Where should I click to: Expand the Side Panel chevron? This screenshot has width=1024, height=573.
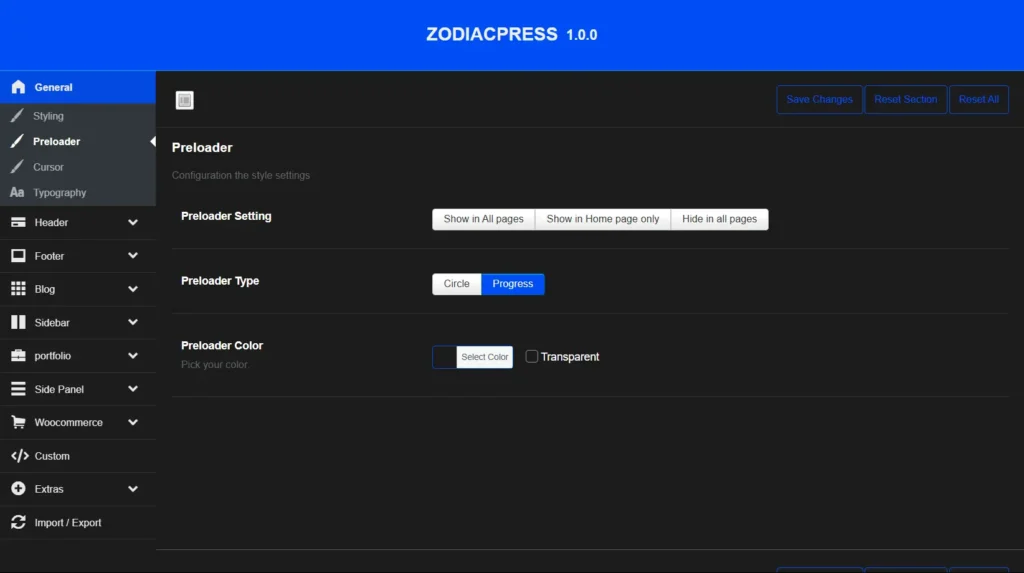pos(133,389)
